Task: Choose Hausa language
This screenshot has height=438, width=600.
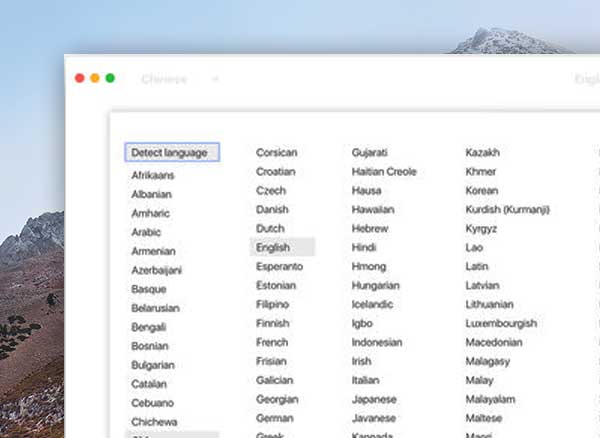Action: (367, 191)
